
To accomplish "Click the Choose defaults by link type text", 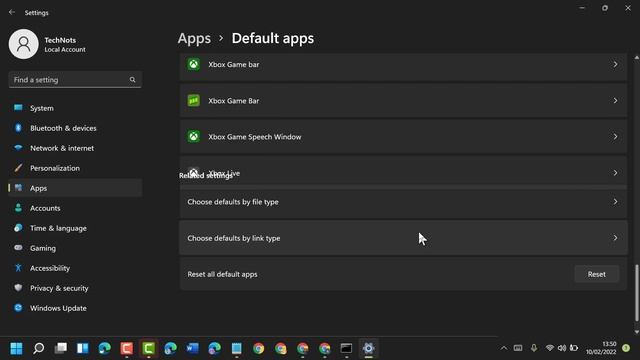I will [x=234, y=238].
